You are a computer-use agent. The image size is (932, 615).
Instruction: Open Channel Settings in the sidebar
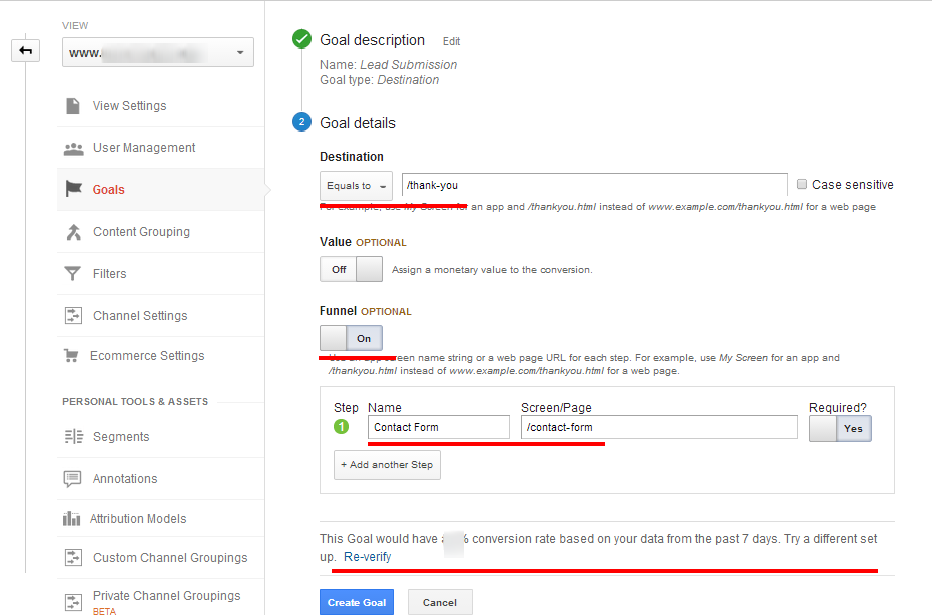click(140, 316)
